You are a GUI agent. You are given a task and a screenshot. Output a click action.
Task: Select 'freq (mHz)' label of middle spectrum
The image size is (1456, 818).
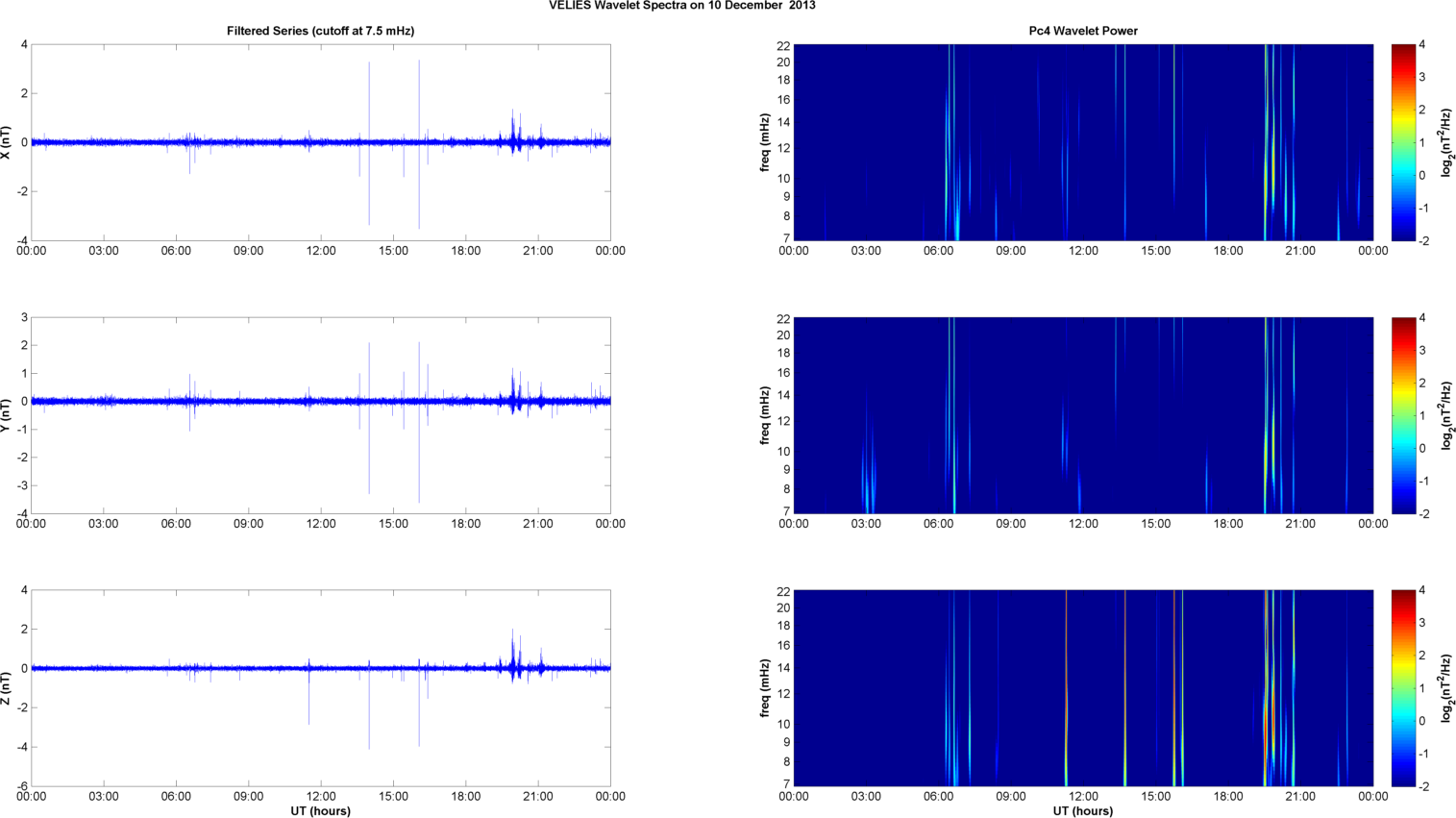(x=765, y=415)
